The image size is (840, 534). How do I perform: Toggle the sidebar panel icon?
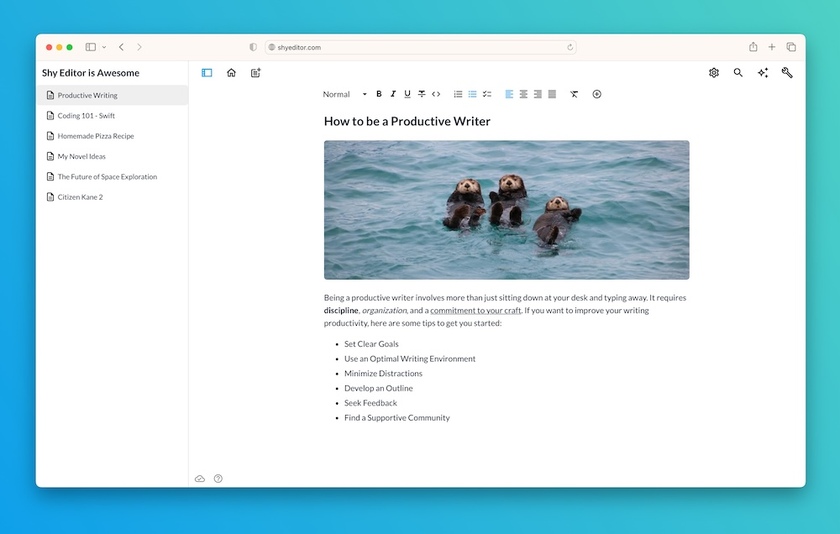(x=207, y=73)
